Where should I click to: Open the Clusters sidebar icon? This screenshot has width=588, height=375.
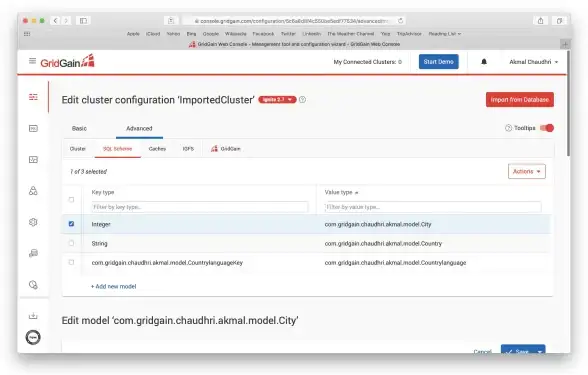(33, 191)
